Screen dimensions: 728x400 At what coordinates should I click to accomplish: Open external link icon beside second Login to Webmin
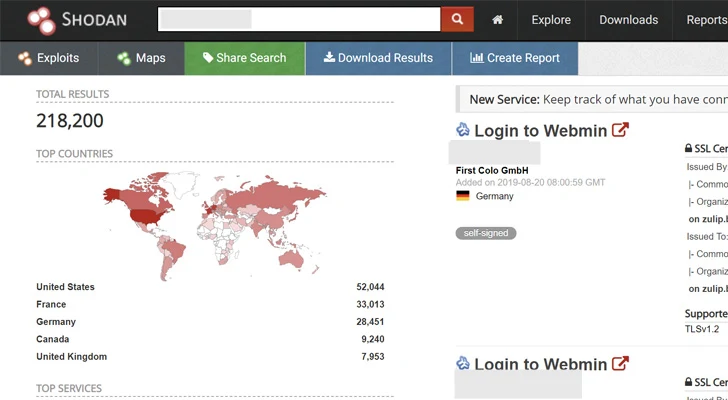tap(620, 363)
